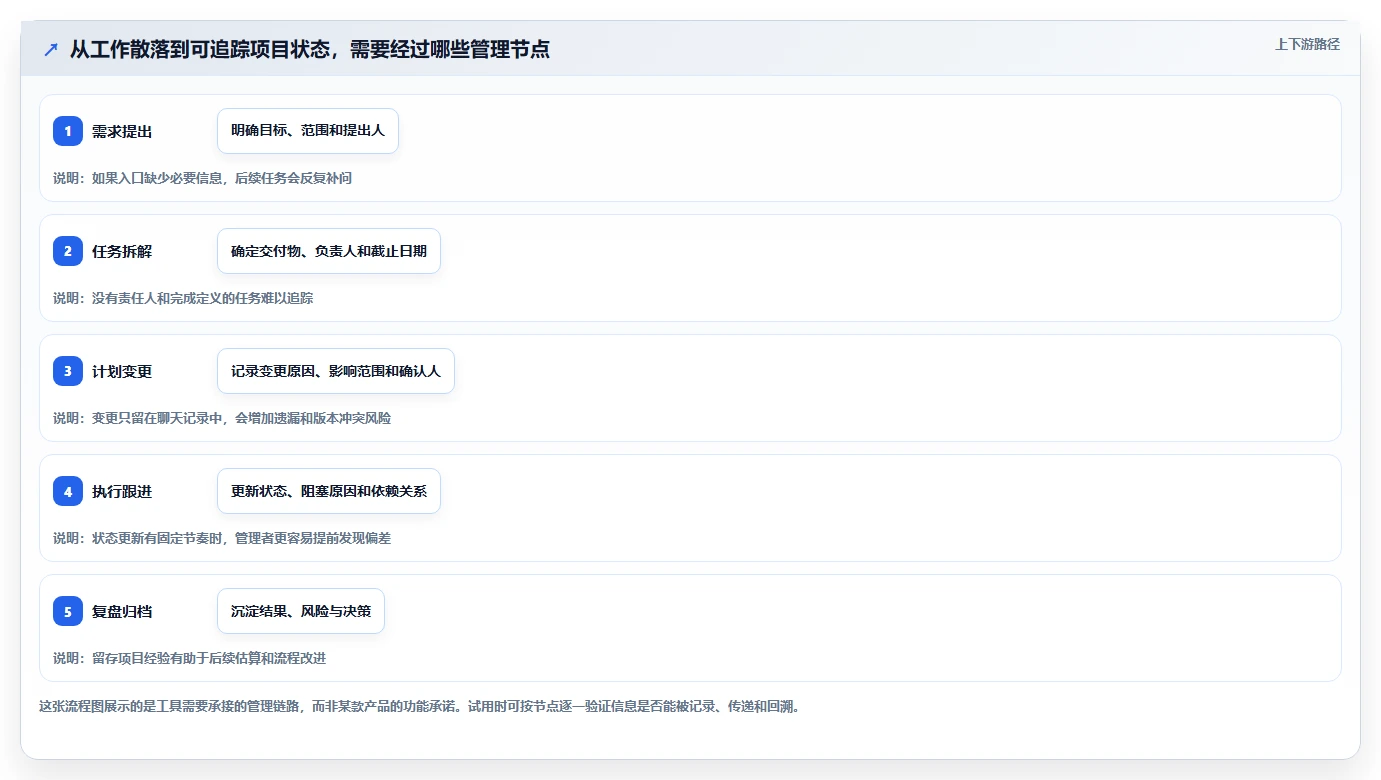This screenshot has height=780, width=1381.
Task: Click step number 5 badge for 复盘归档
Action: coord(68,611)
